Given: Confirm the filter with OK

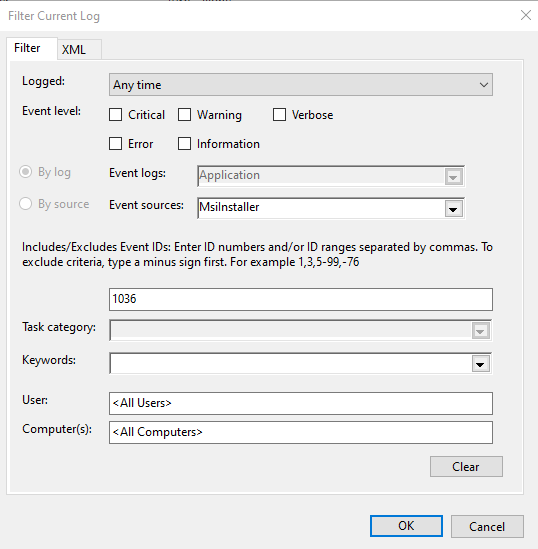Looking at the screenshot, I should [x=406, y=526].
